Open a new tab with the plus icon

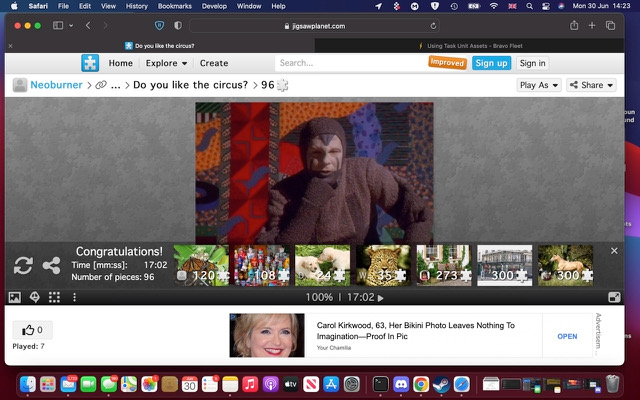click(592, 25)
